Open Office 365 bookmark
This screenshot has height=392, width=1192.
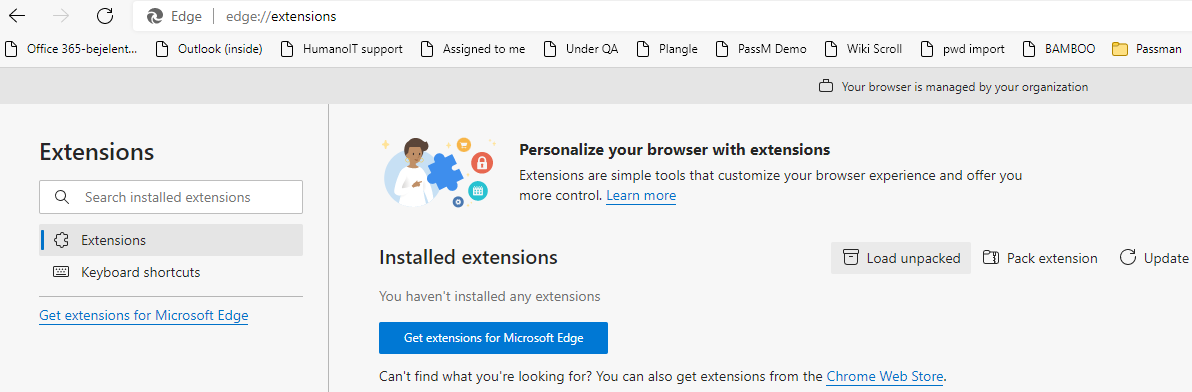pos(71,49)
